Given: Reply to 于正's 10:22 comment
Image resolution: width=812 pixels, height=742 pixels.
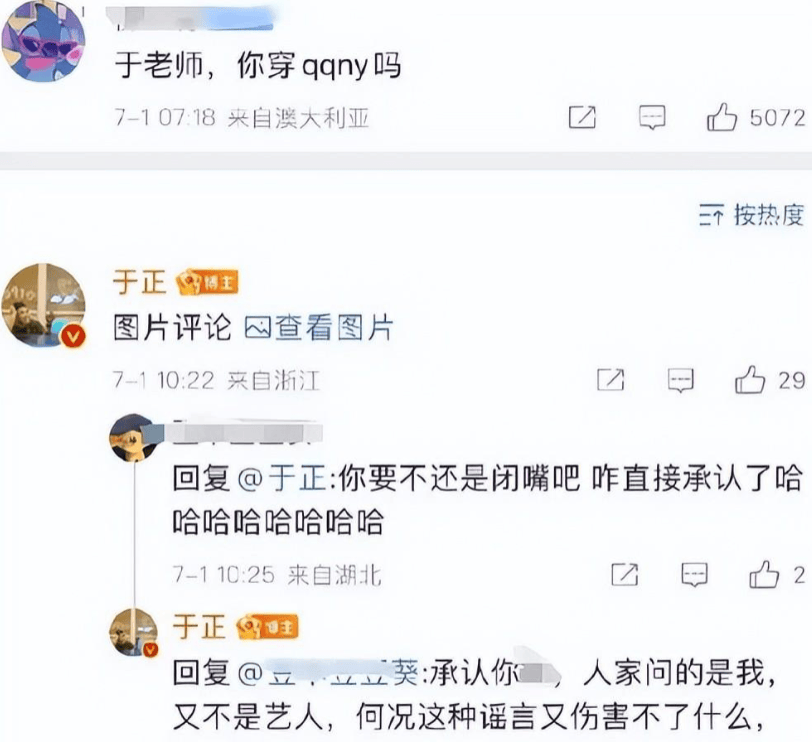Looking at the screenshot, I should (680, 381).
